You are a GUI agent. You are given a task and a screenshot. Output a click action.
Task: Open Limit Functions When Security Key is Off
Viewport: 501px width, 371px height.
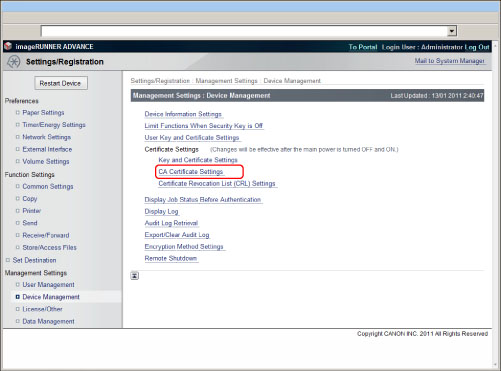coord(204,126)
